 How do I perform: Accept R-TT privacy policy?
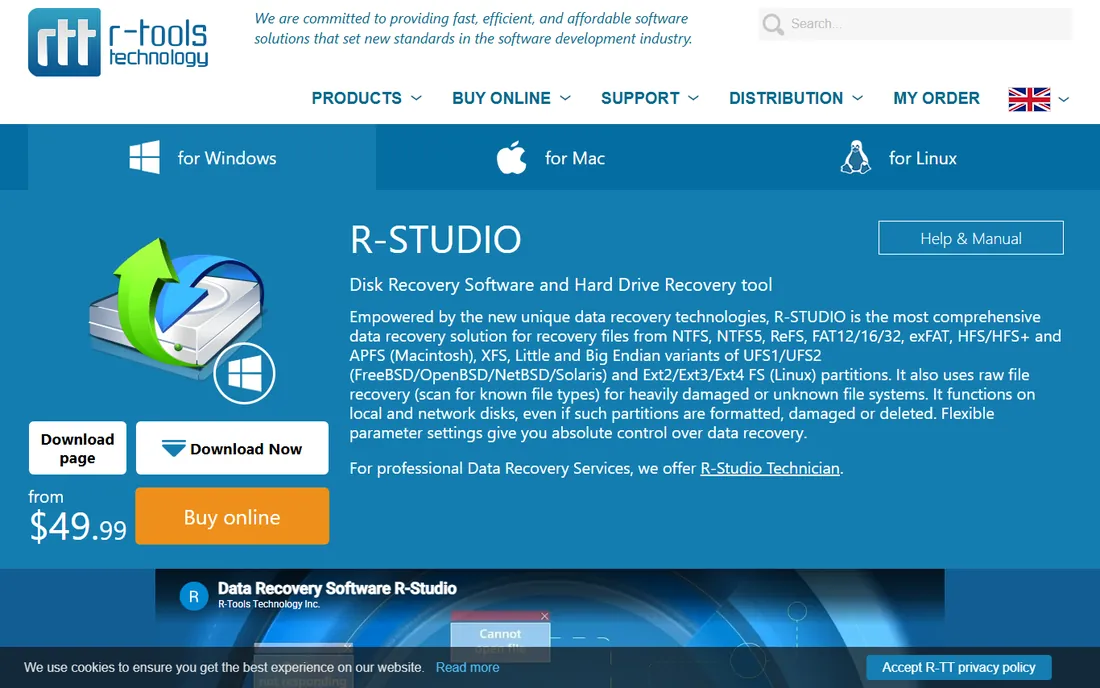tap(958, 667)
